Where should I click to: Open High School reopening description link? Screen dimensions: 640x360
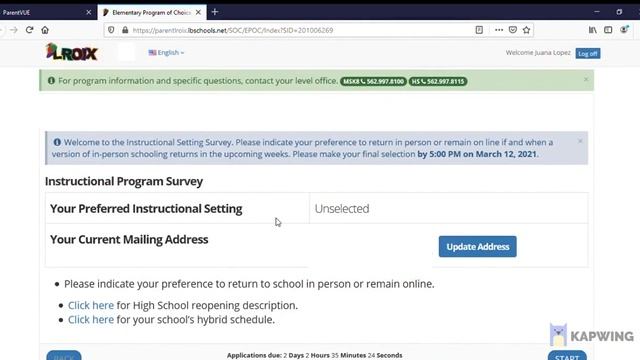click(x=91, y=305)
